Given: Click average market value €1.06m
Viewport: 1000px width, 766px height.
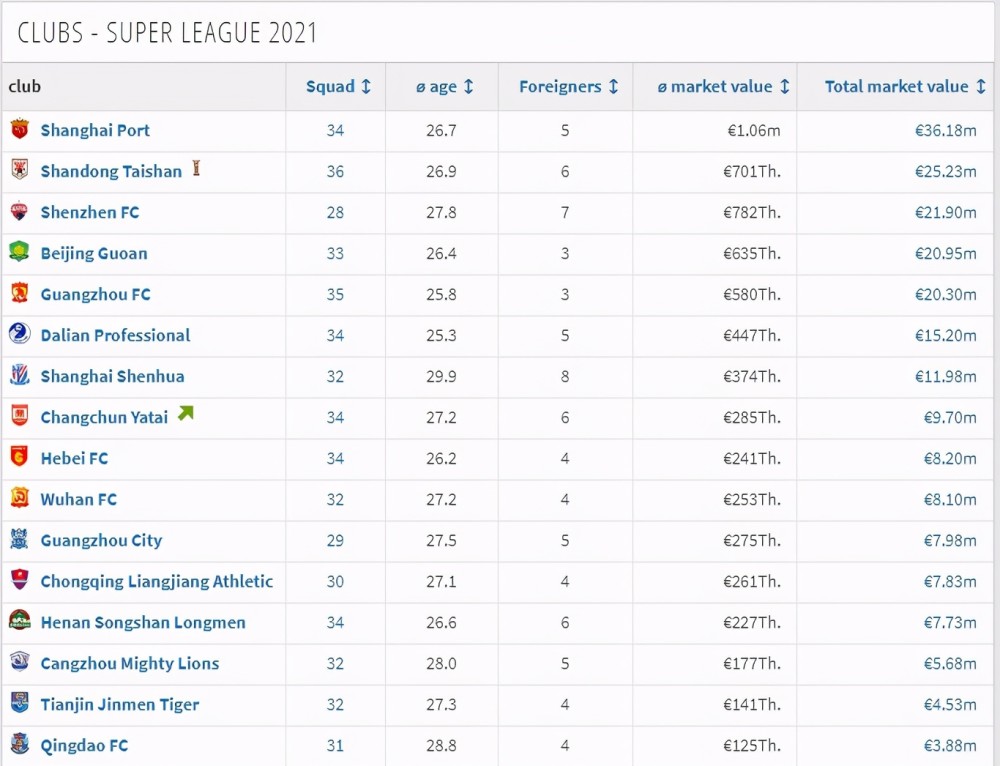Looking at the screenshot, I should [x=754, y=130].
